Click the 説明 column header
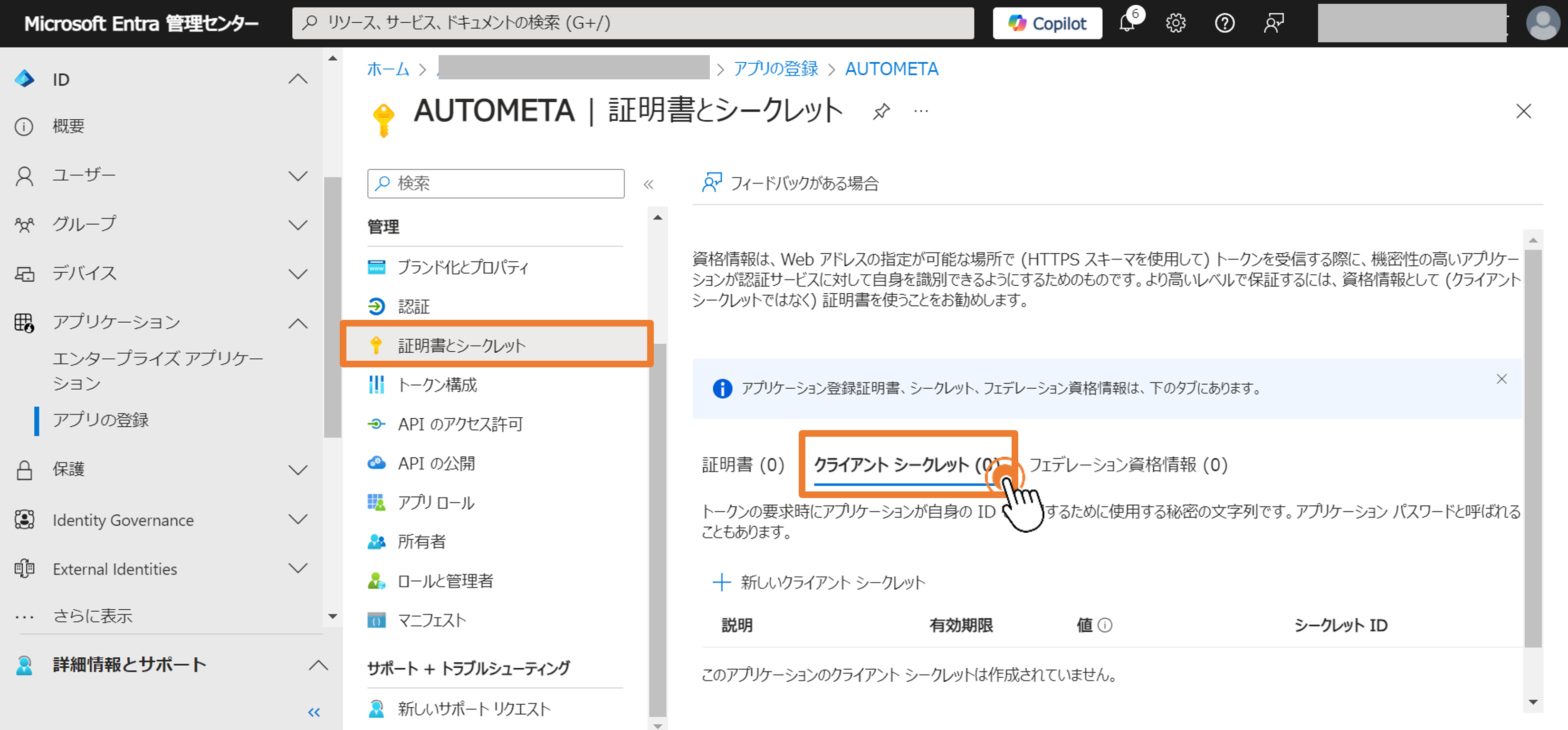The height and width of the screenshot is (730, 1568). click(x=736, y=625)
